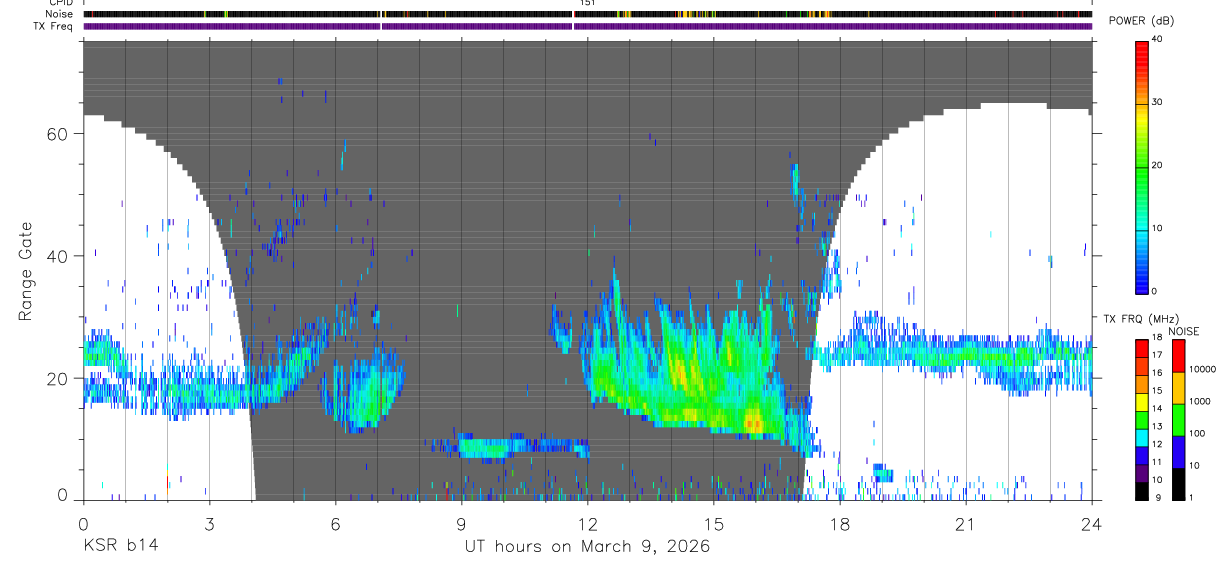1228x567 pixels.
Task: Select the 'NOISE' legend title
Action: [x=1183, y=331]
